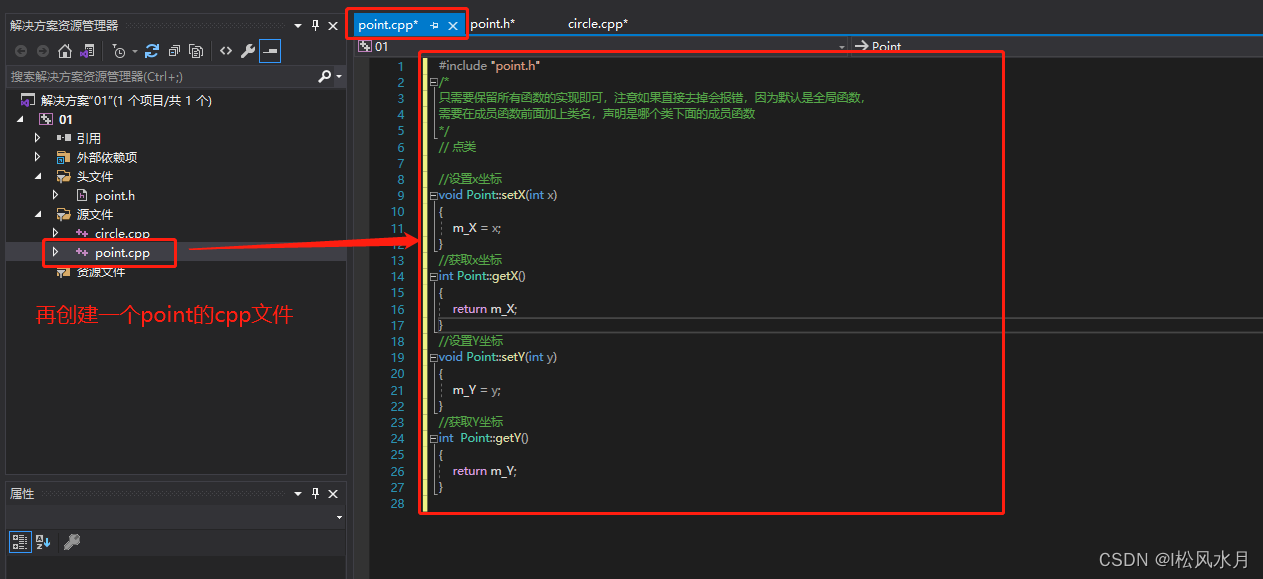The width and height of the screenshot is (1263, 579).
Task: Toggle Categorized view in Properties panel
Action: click(x=20, y=542)
